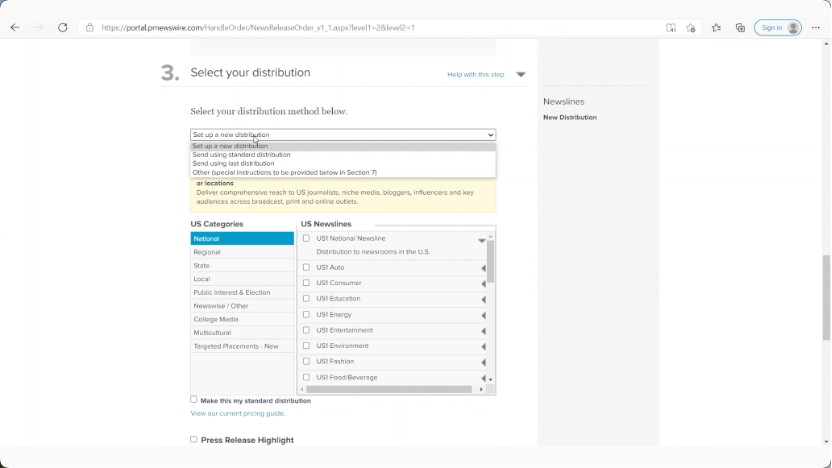Image resolution: width=832 pixels, height=468 pixels.
Task: Add this page to favorites (star icon)
Action: pyautogui.click(x=691, y=28)
